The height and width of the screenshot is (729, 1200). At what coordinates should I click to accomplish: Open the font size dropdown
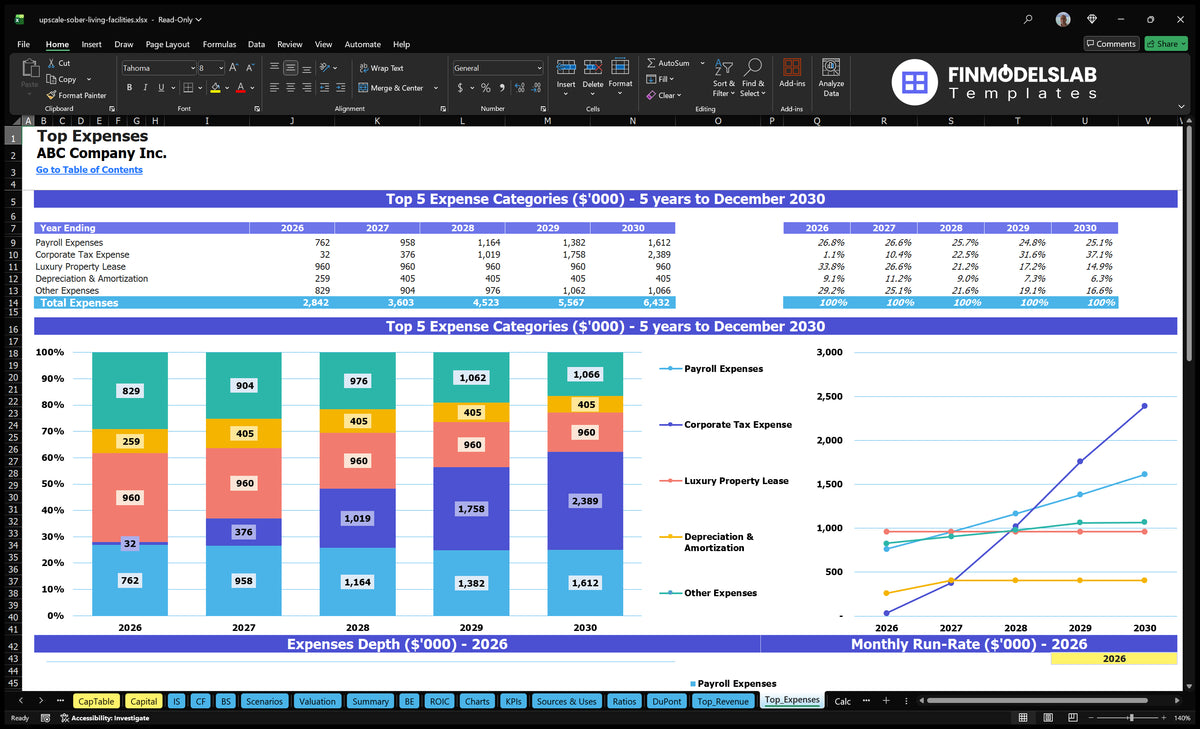click(220, 68)
